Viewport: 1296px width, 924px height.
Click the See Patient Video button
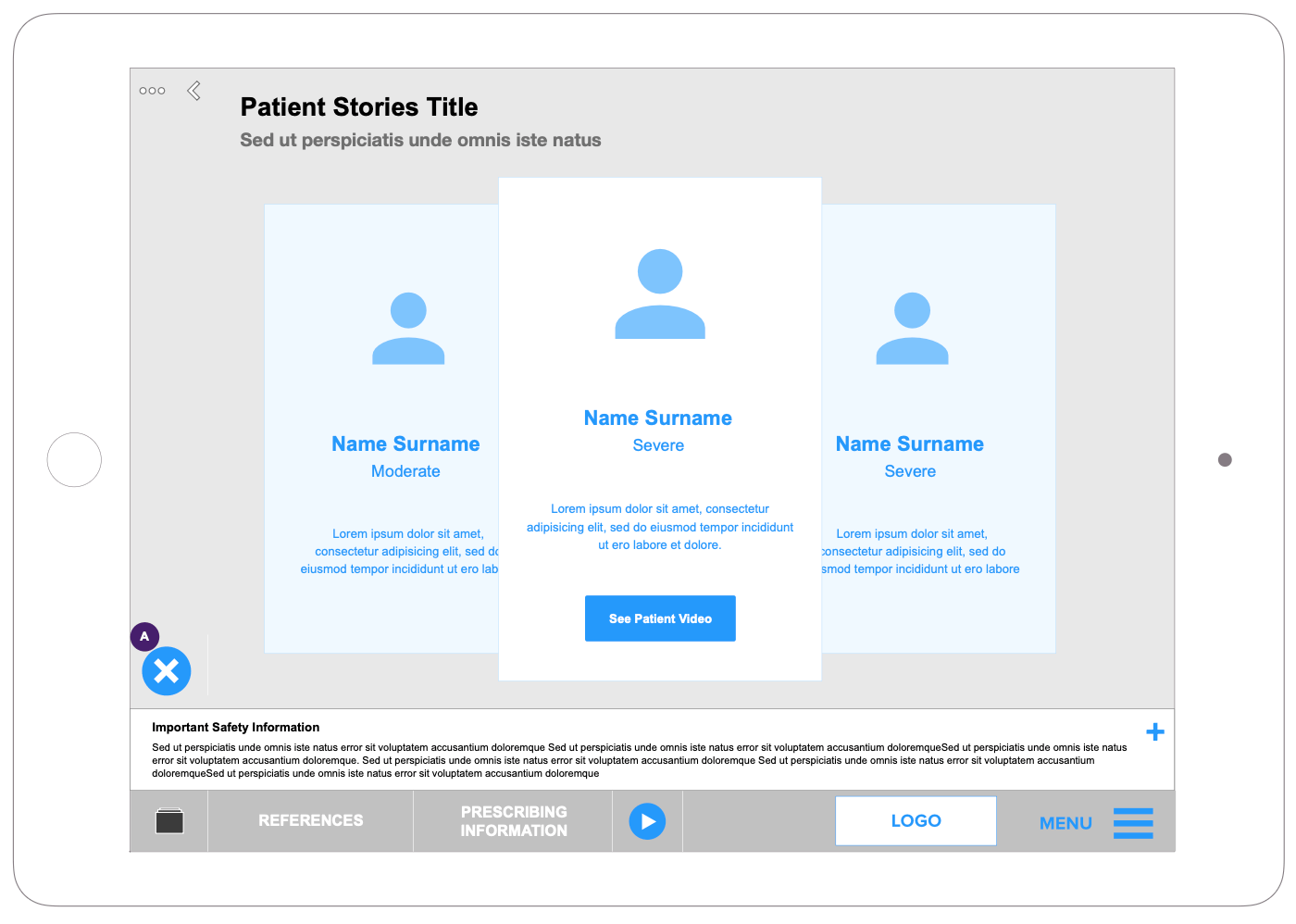(660, 618)
